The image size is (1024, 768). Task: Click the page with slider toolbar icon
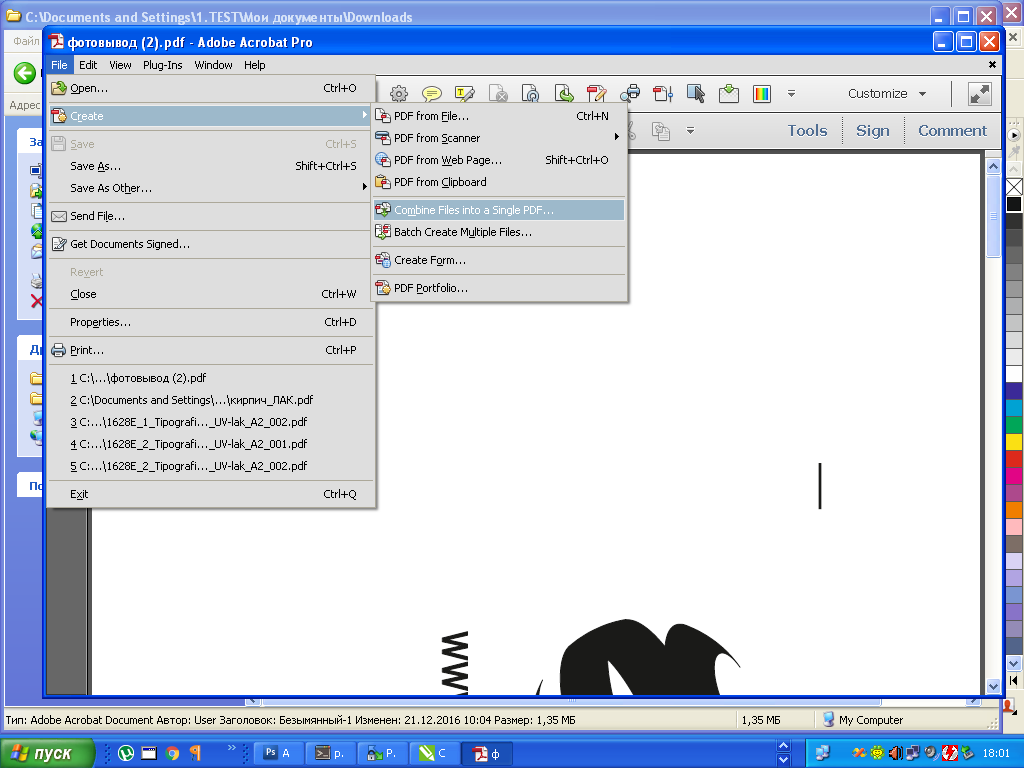[x=663, y=94]
